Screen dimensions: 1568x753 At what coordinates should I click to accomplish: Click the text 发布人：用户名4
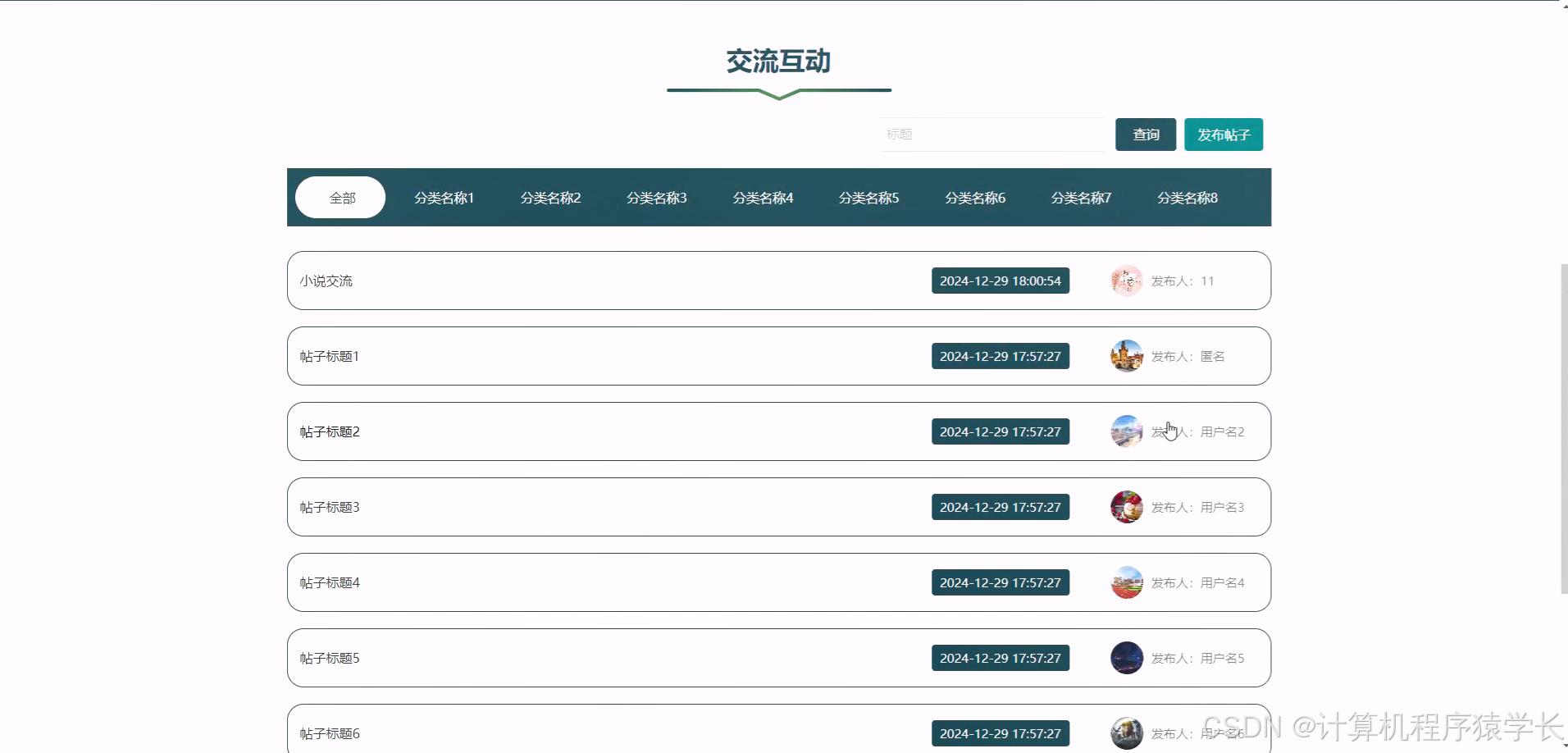click(1198, 582)
